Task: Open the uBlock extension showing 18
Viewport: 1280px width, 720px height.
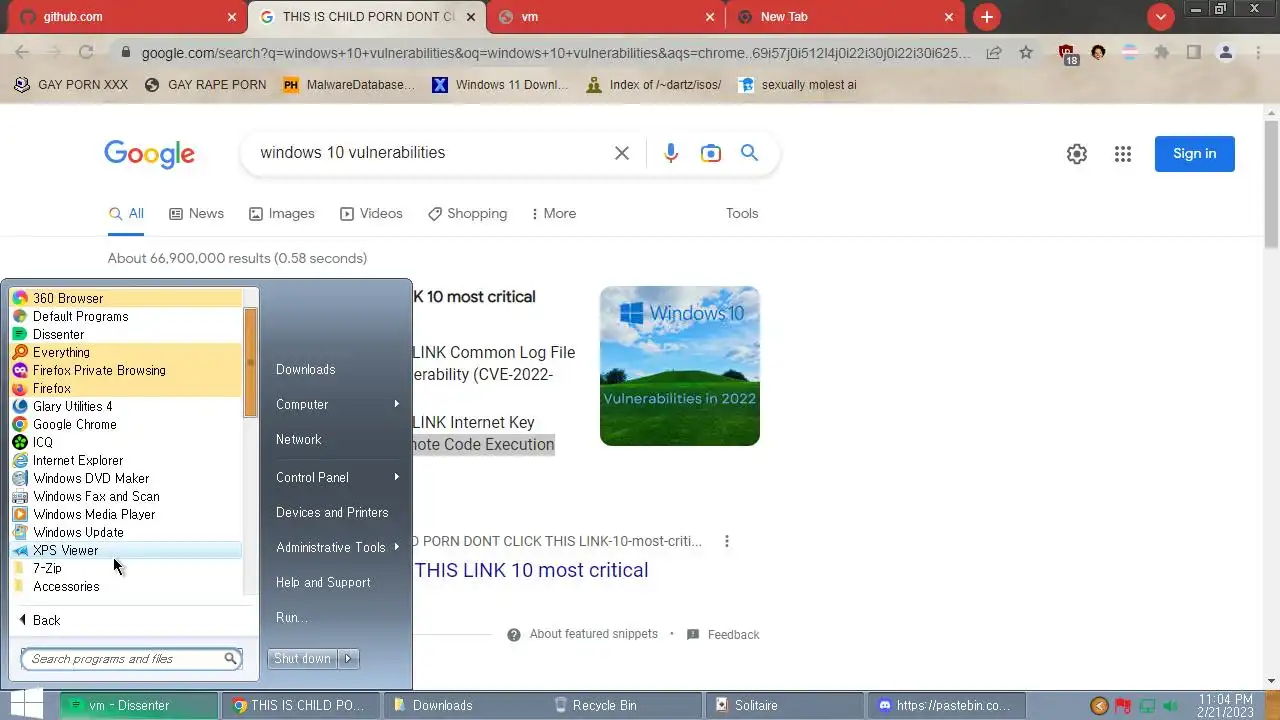Action: tap(1067, 54)
